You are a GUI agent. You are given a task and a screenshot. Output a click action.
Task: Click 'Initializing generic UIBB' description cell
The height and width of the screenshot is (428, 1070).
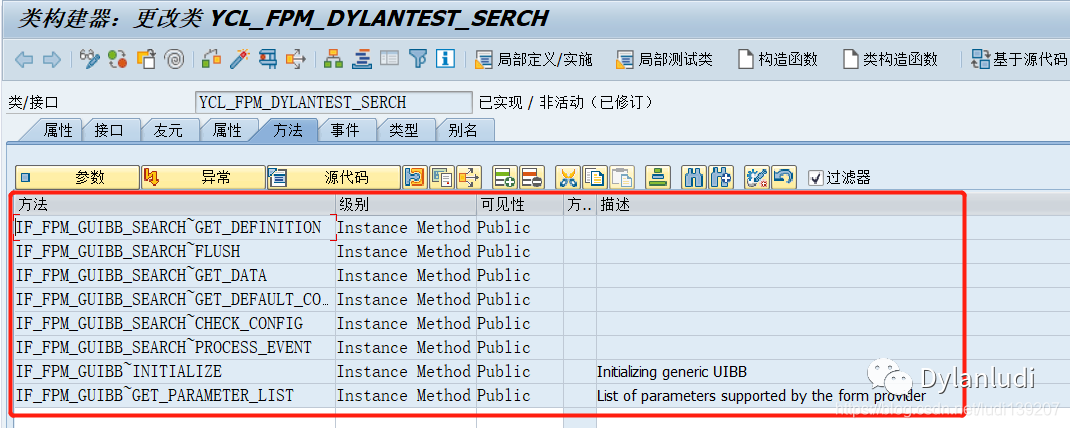coord(671,372)
